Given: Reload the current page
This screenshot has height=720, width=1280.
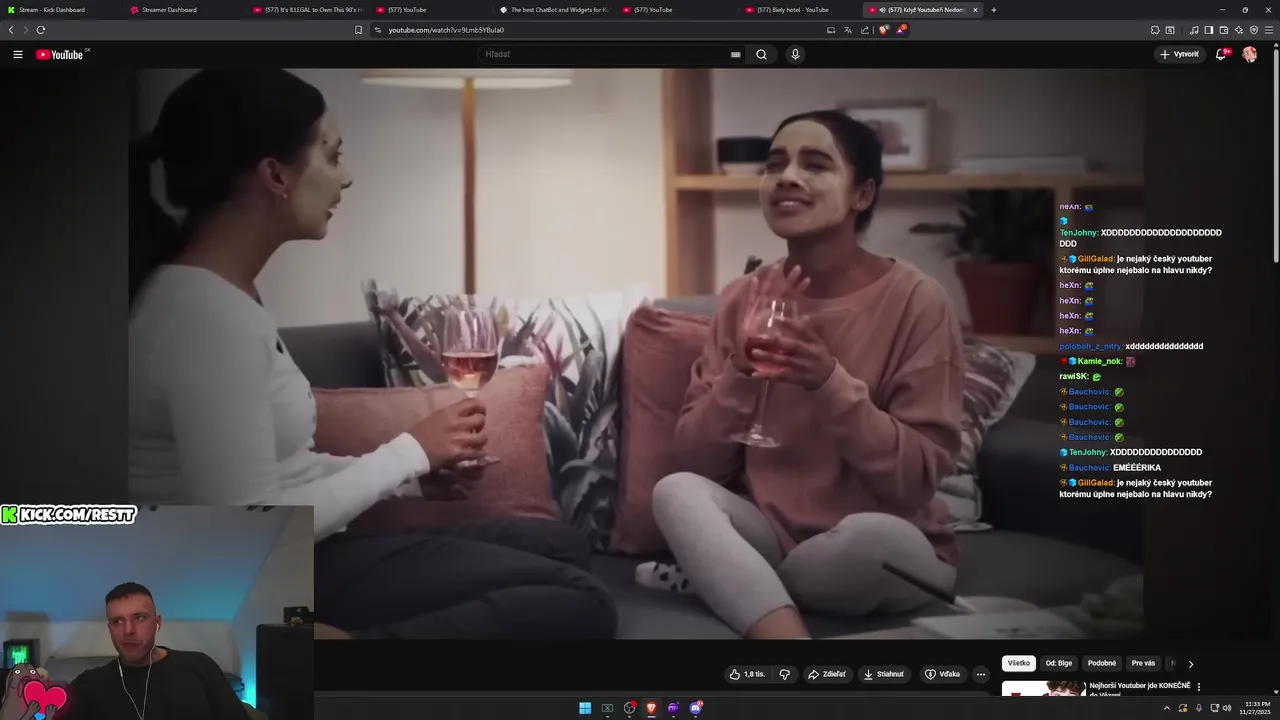Looking at the screenshot, I should [41, 30].
